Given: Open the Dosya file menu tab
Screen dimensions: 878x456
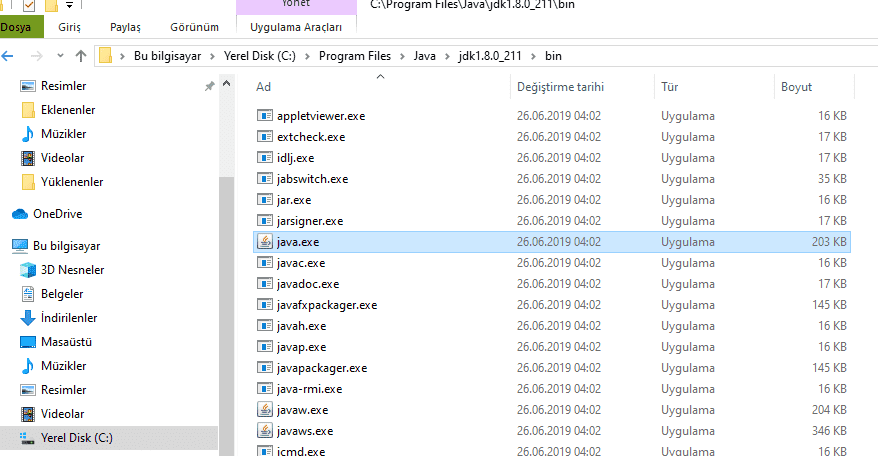Looking at the screenshot, I should point(20,27).
